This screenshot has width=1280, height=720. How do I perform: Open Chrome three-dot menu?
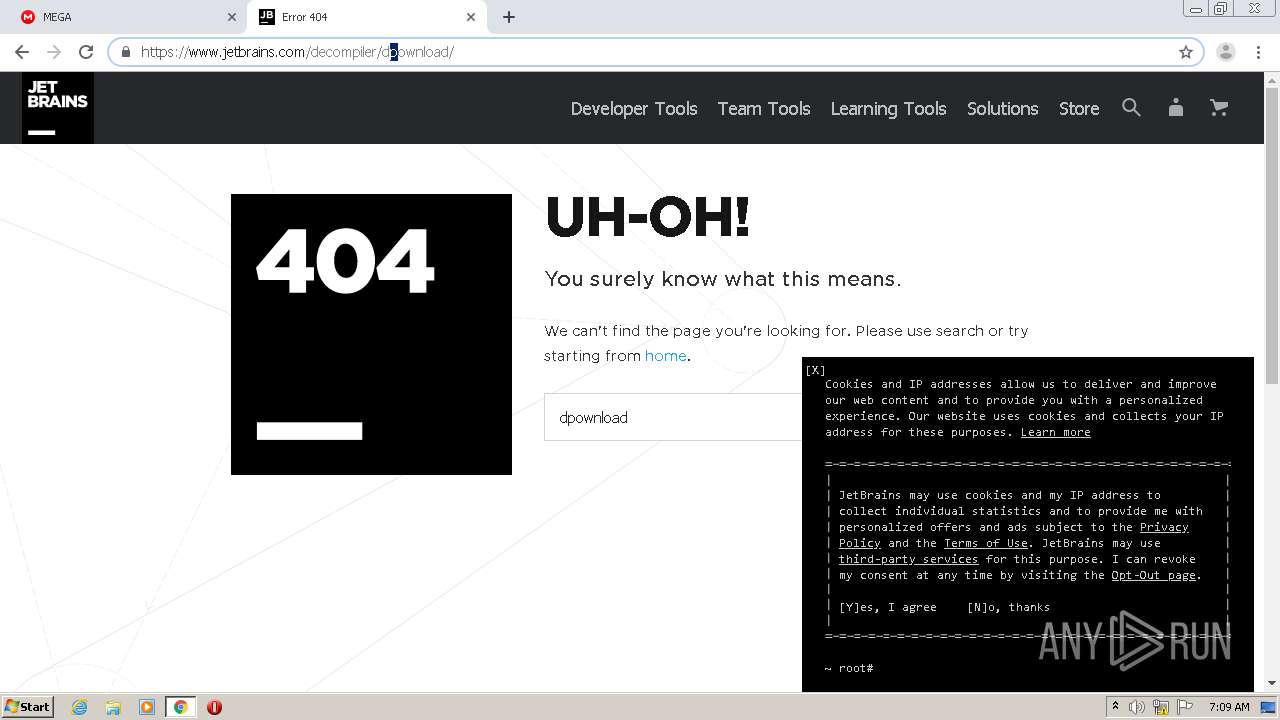[1259, 52]
